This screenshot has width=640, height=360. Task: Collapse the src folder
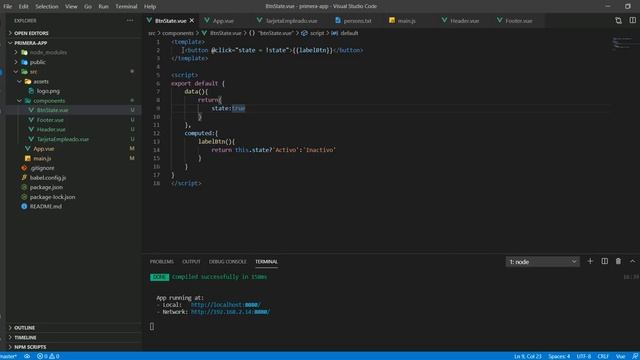(x=33, y=71)
